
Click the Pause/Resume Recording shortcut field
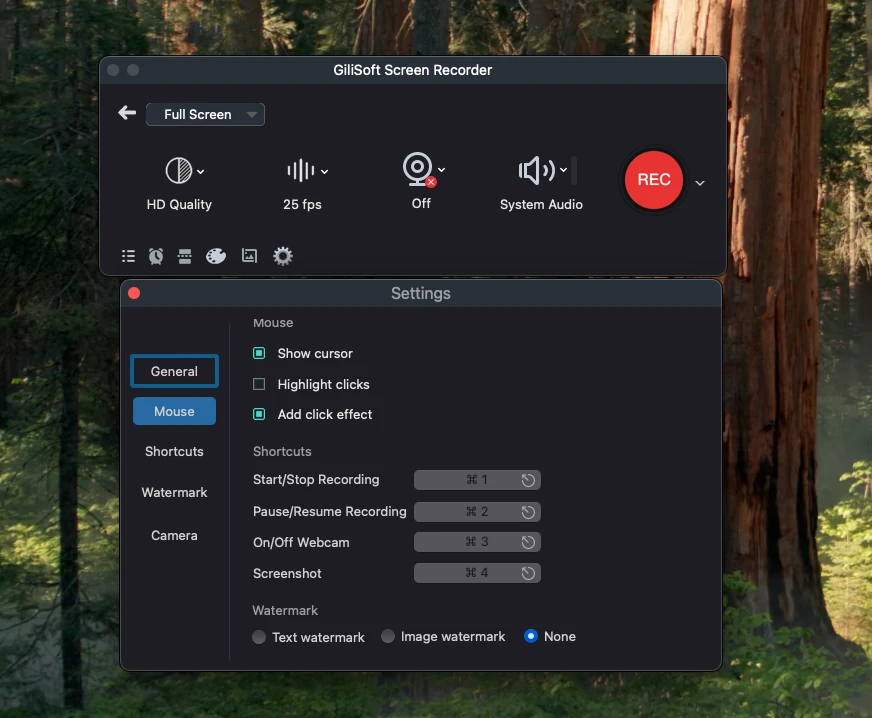(477, 512)
